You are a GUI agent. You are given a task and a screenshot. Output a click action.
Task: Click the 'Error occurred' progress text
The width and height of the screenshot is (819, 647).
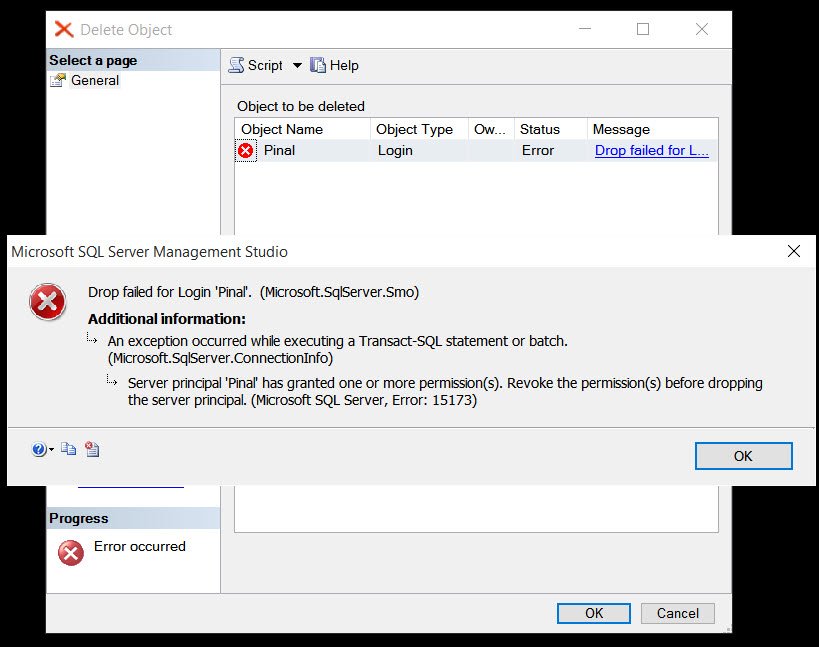(139, 546)
